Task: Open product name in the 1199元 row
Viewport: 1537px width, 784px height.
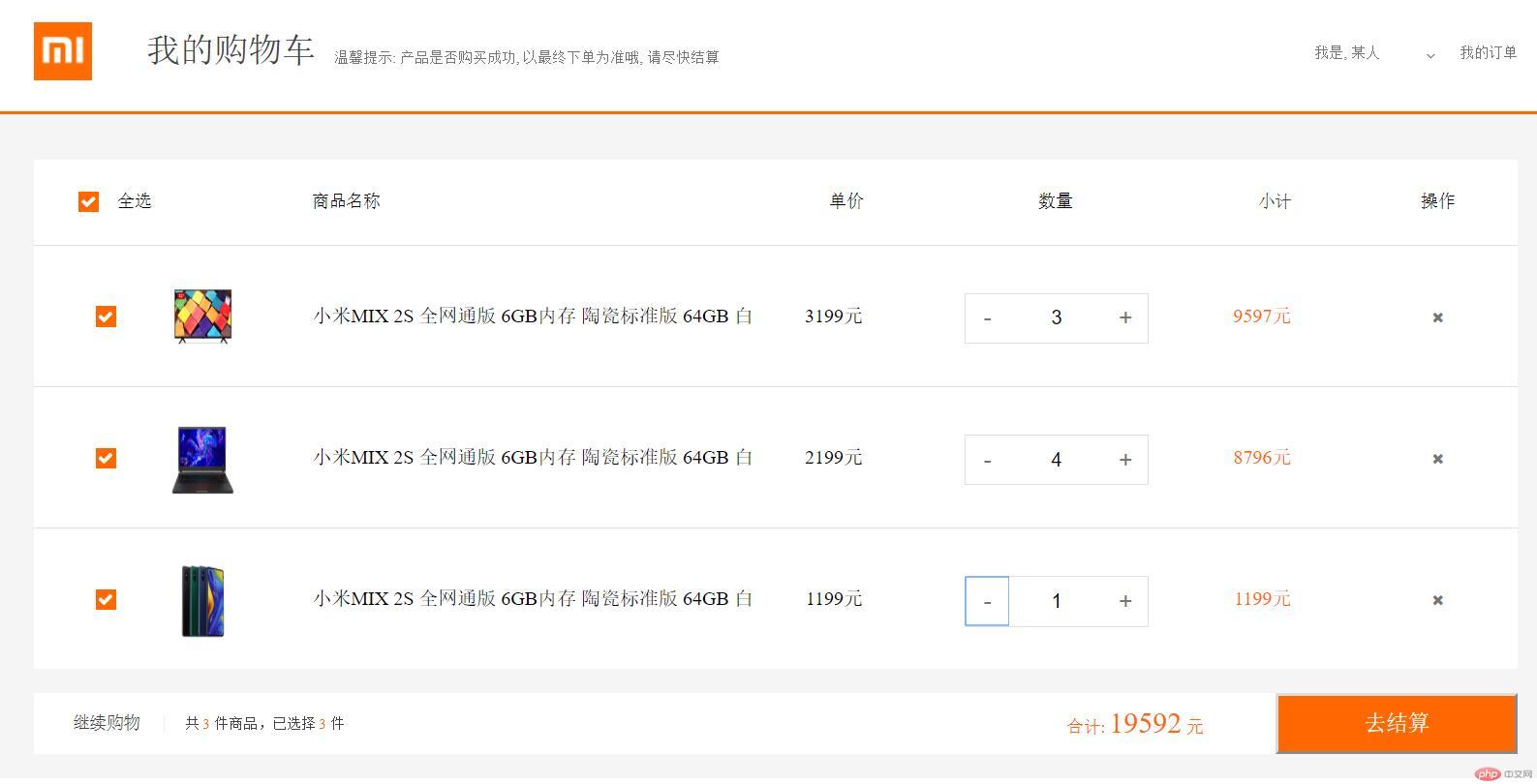Action: point(533,598)
